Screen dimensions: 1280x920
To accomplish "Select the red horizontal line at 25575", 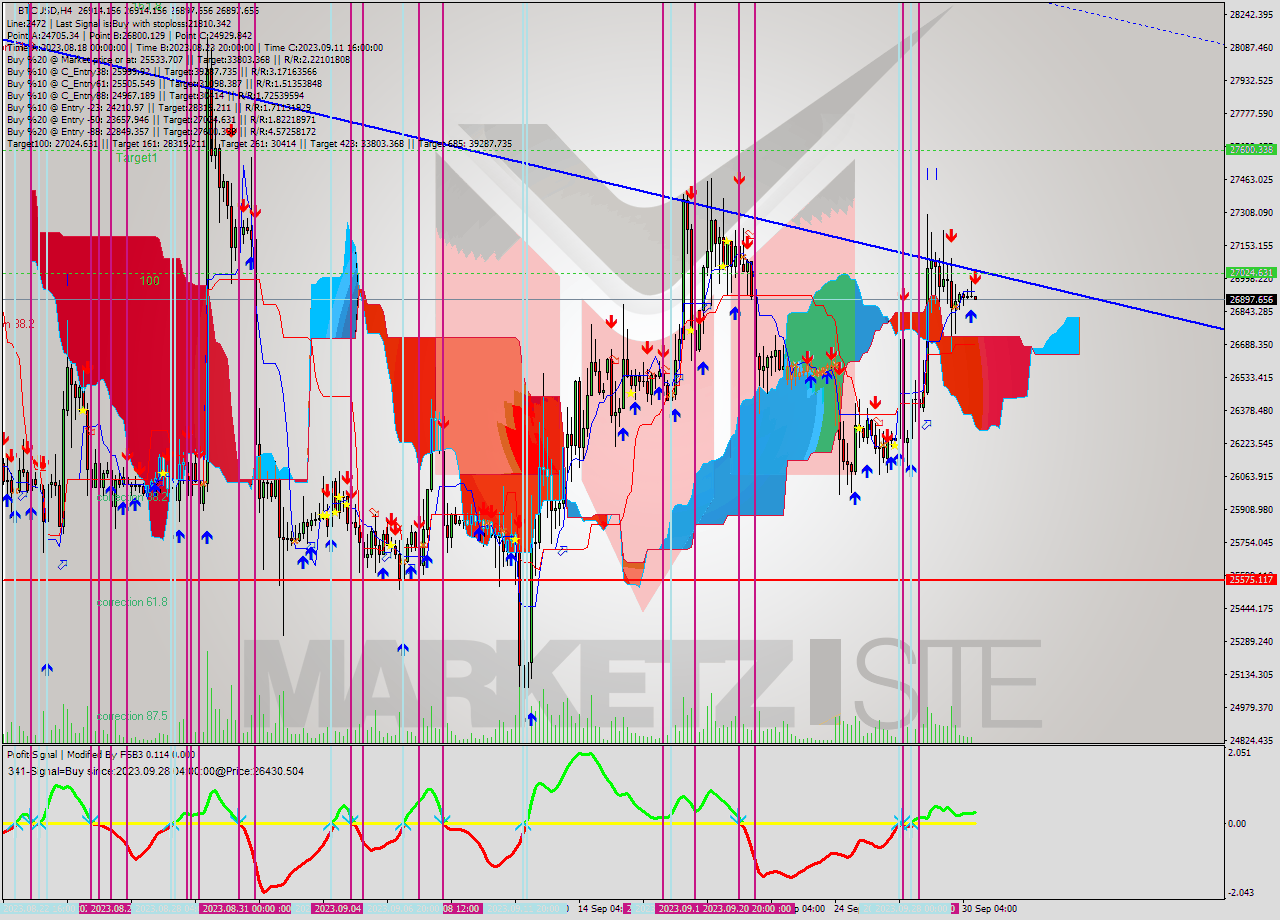I will point(612,580).
